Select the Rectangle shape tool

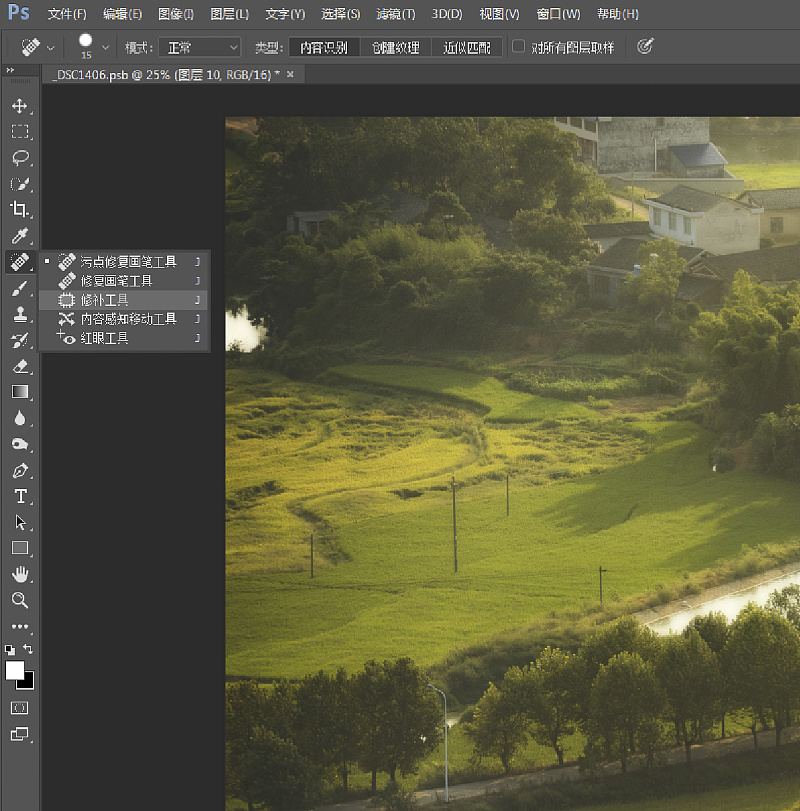[x=20, y=548]
